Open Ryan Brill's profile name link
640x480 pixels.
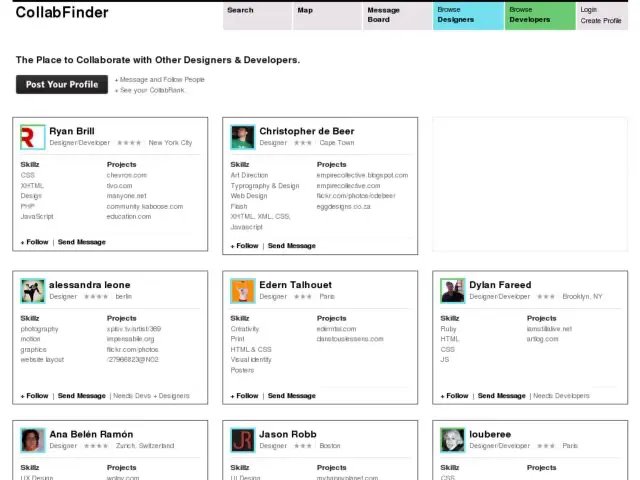pos(72,131)
